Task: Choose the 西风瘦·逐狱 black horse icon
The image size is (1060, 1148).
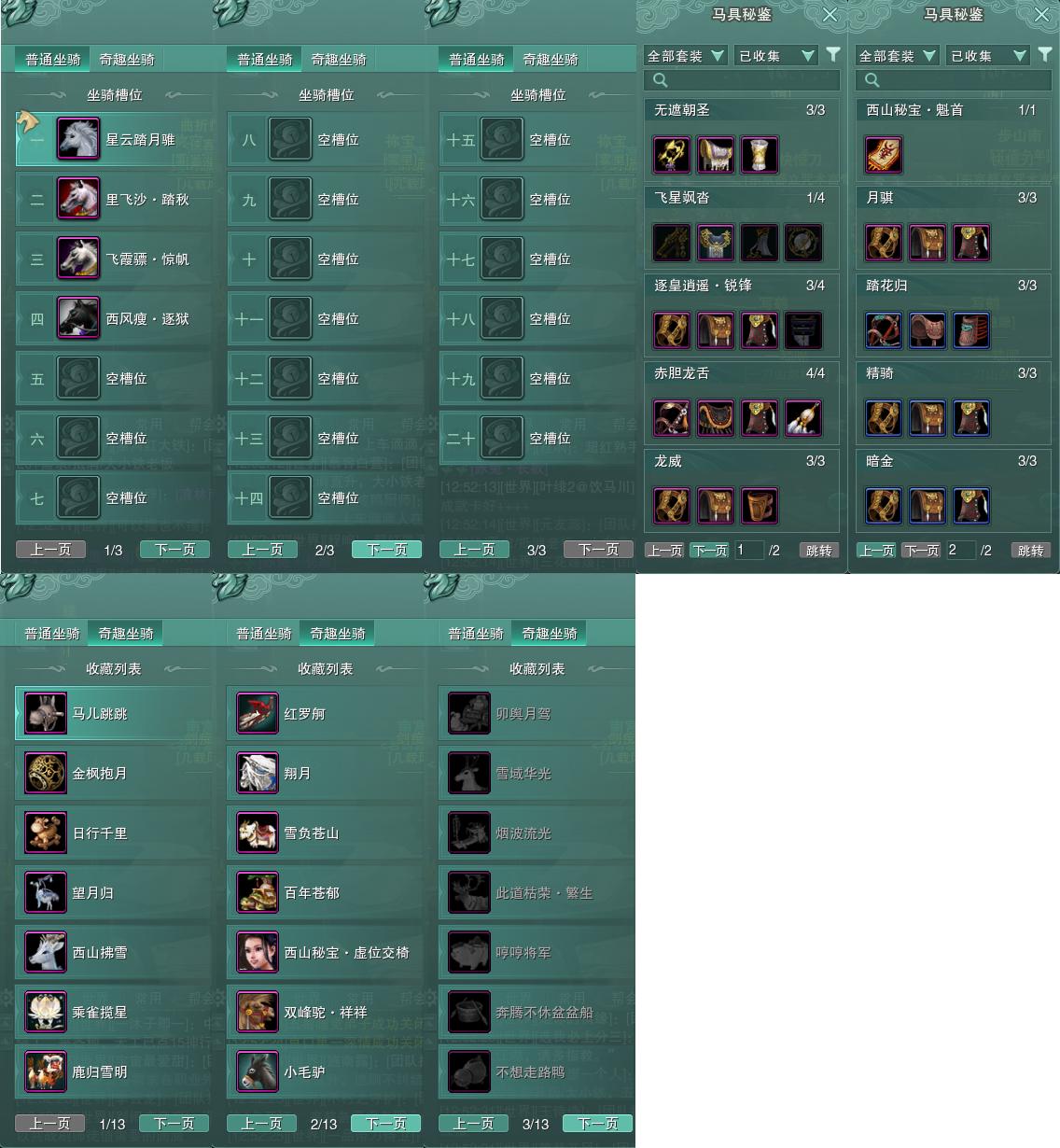Action: pos(78,318)
